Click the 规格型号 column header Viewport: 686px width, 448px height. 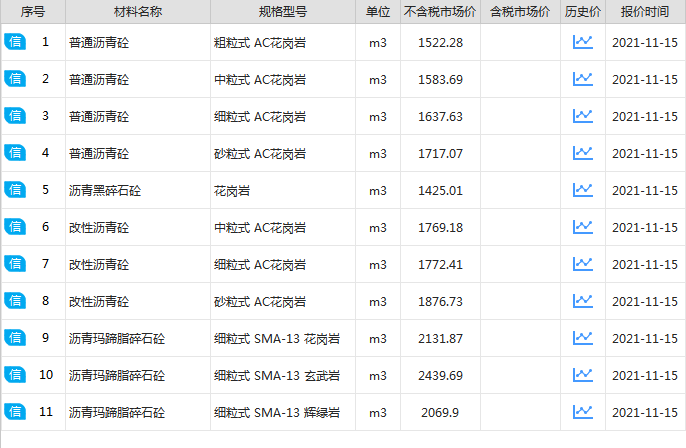[282, 12]
